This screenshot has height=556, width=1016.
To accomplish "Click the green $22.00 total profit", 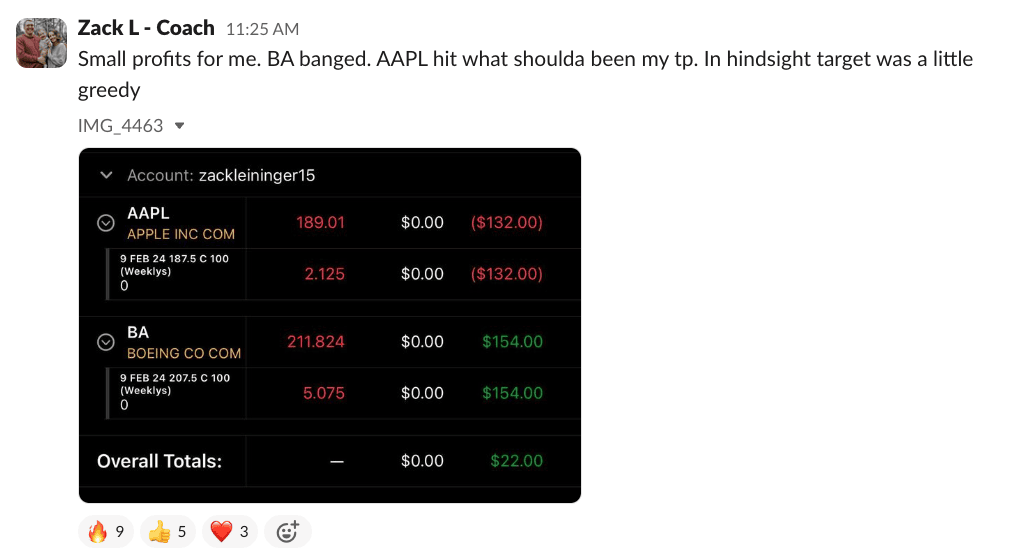I will tap(516, 461).
